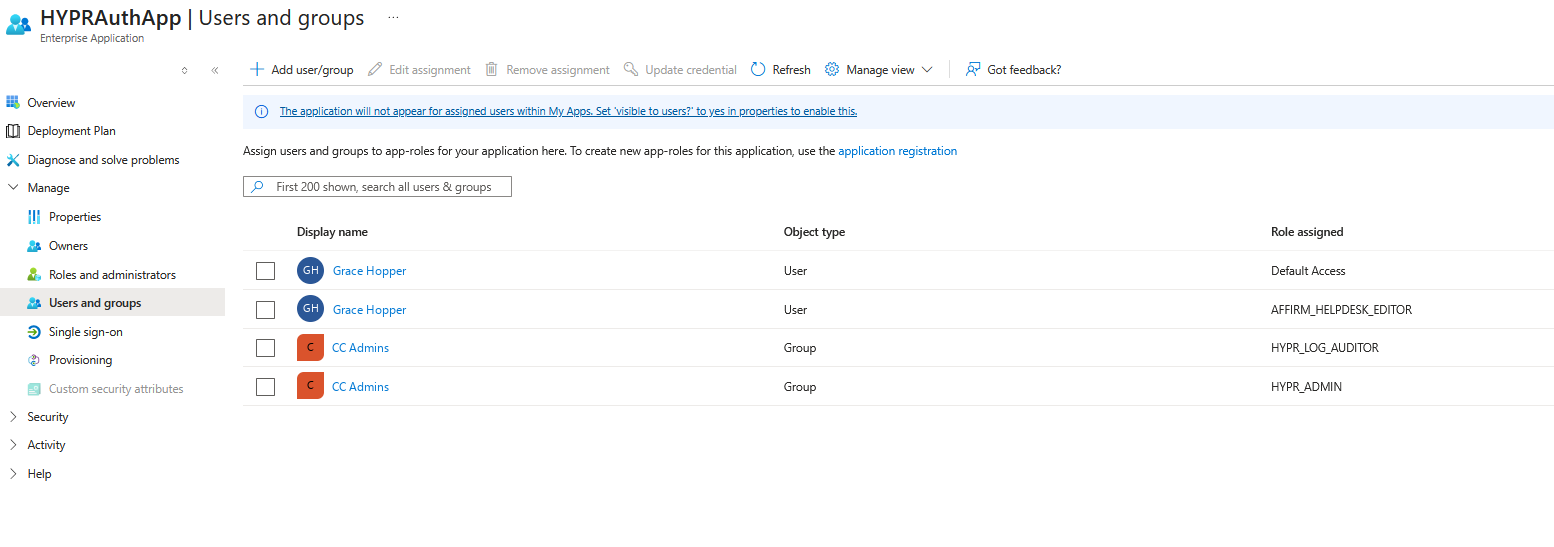Viewport: 1554px width, 547px height.
Task: Click the Single sign-on icon
Action: tap(34, 332)
